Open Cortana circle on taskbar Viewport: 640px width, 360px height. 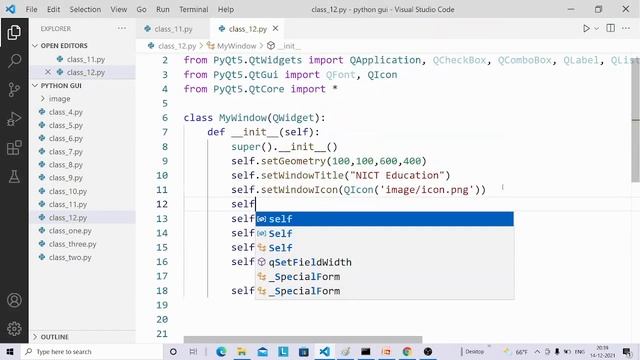point(173,351)
